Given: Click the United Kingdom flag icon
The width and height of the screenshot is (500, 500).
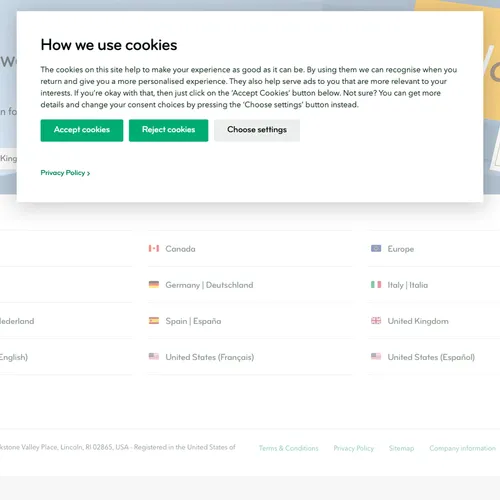Looking at the screenshot, I should coord(376,320).
